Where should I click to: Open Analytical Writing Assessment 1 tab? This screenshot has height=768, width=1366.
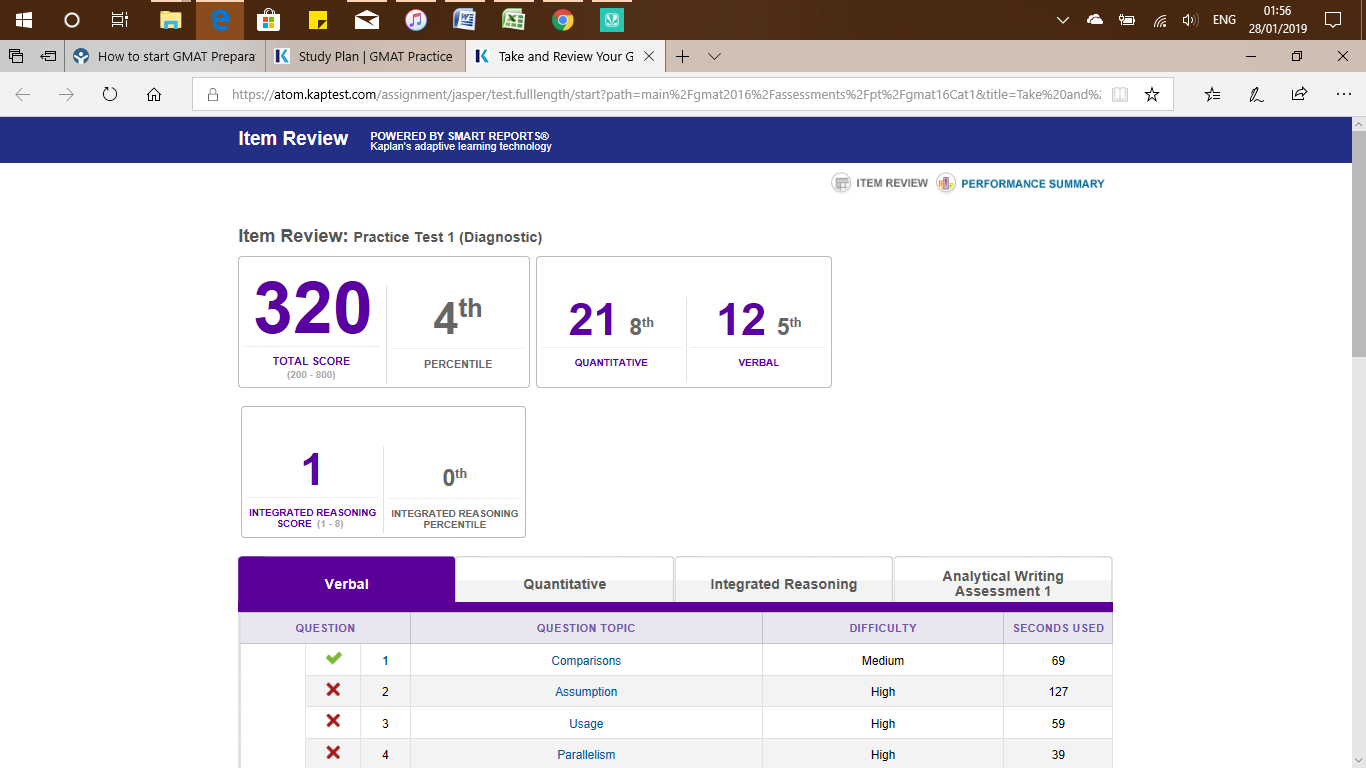tap(1002, 583)
